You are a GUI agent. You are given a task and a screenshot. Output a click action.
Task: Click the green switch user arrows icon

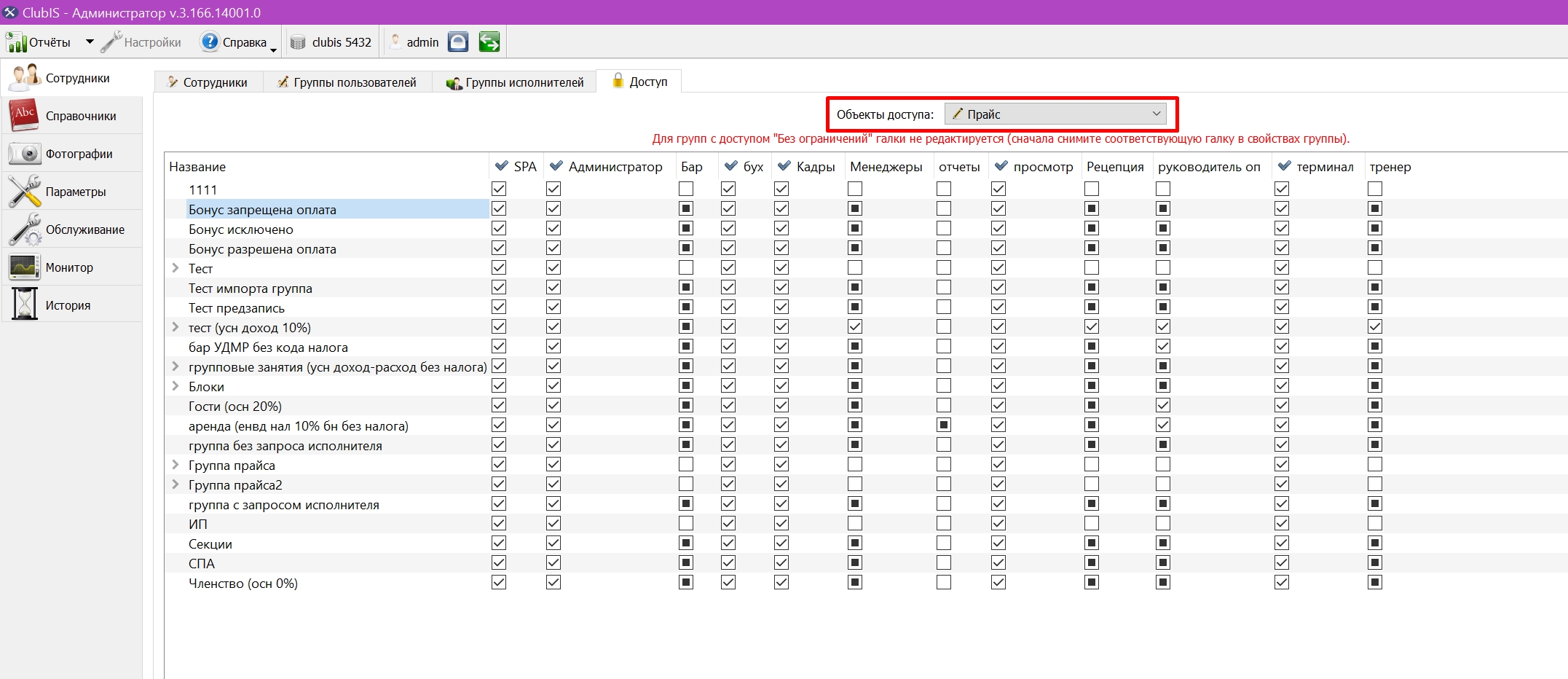(x=489, y=42)
